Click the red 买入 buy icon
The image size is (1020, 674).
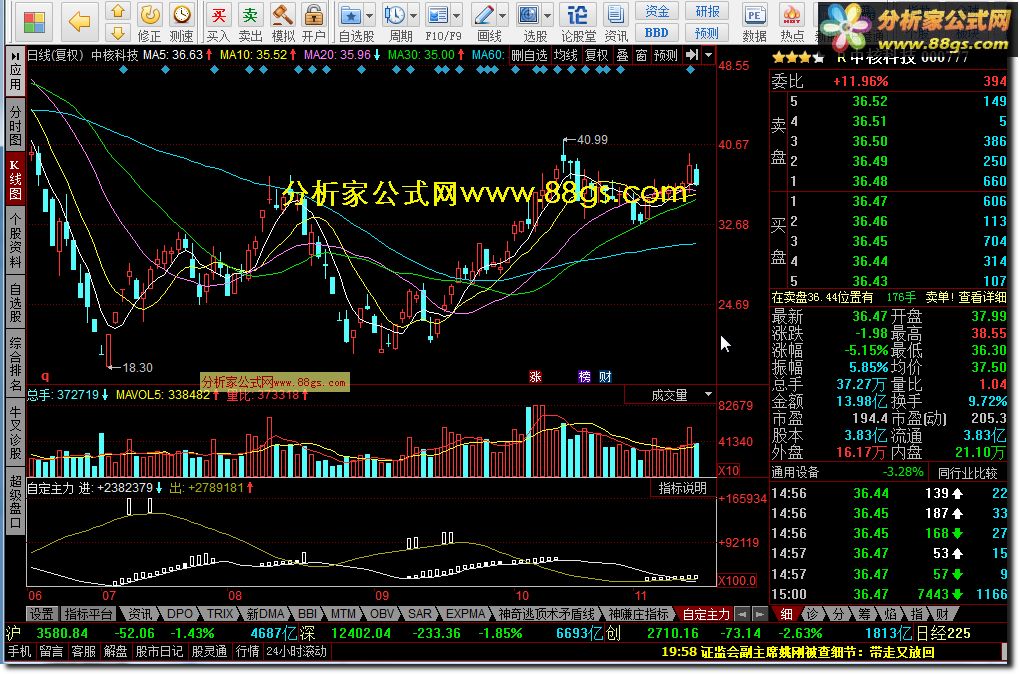(x=219, y=14)
